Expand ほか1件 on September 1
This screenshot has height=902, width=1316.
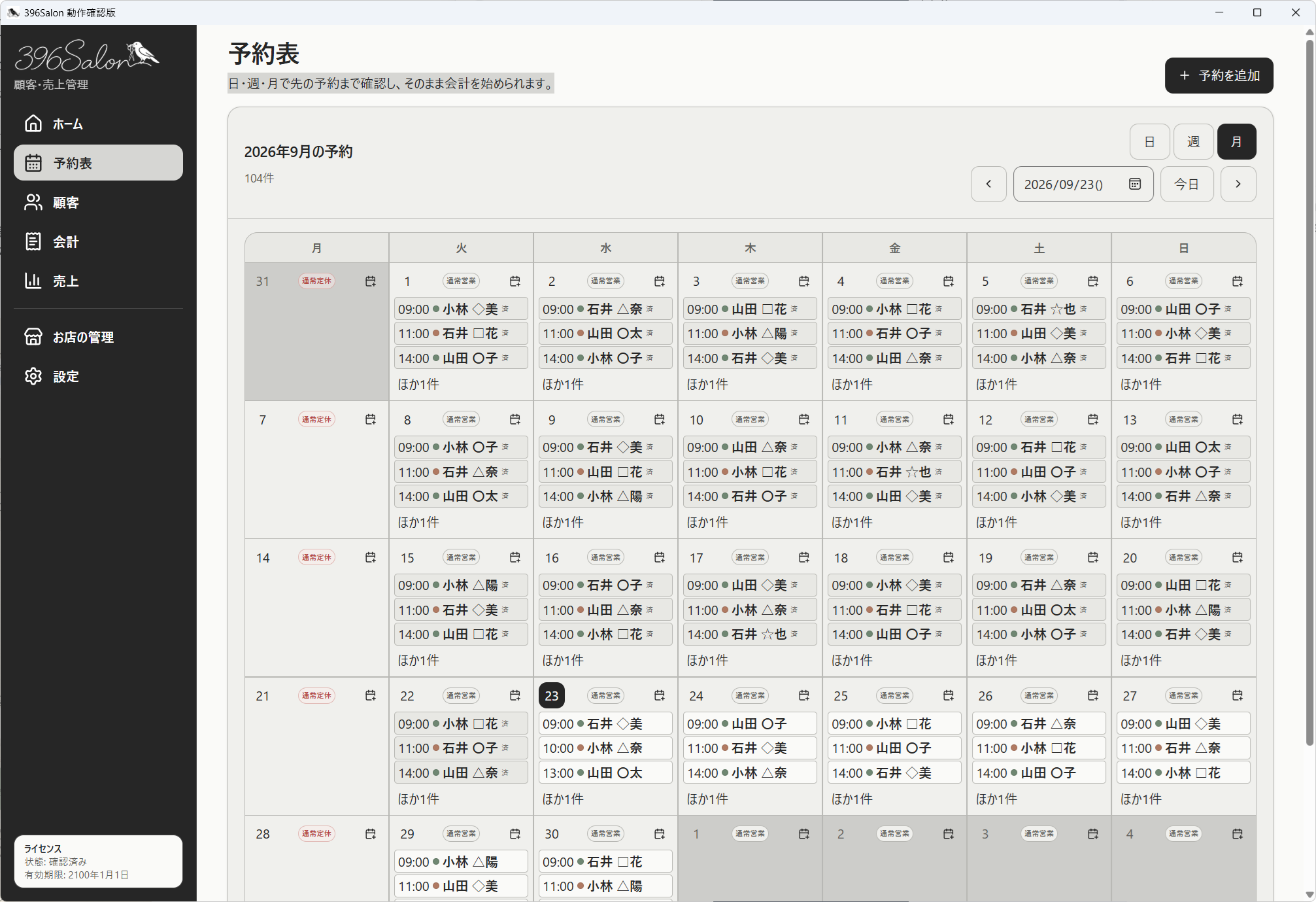point(418,385)
